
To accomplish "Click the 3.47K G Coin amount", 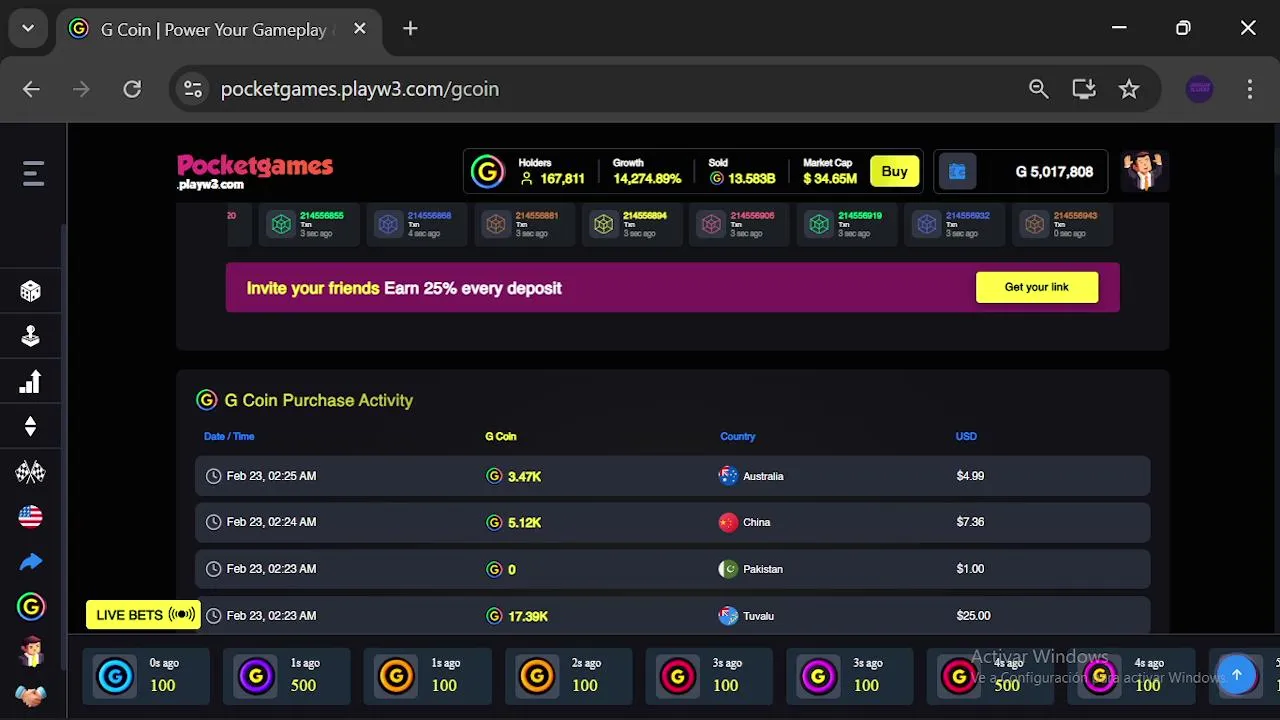I will (524, 476).
